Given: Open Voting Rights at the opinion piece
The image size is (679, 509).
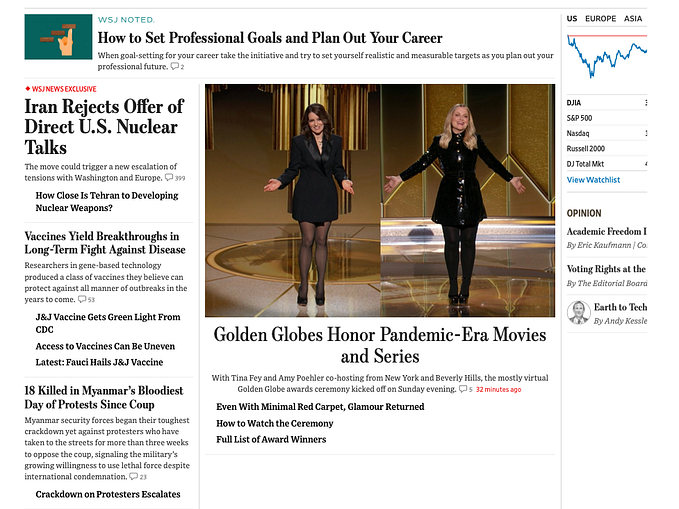Looking at the screenshot, I should point(606,269).
